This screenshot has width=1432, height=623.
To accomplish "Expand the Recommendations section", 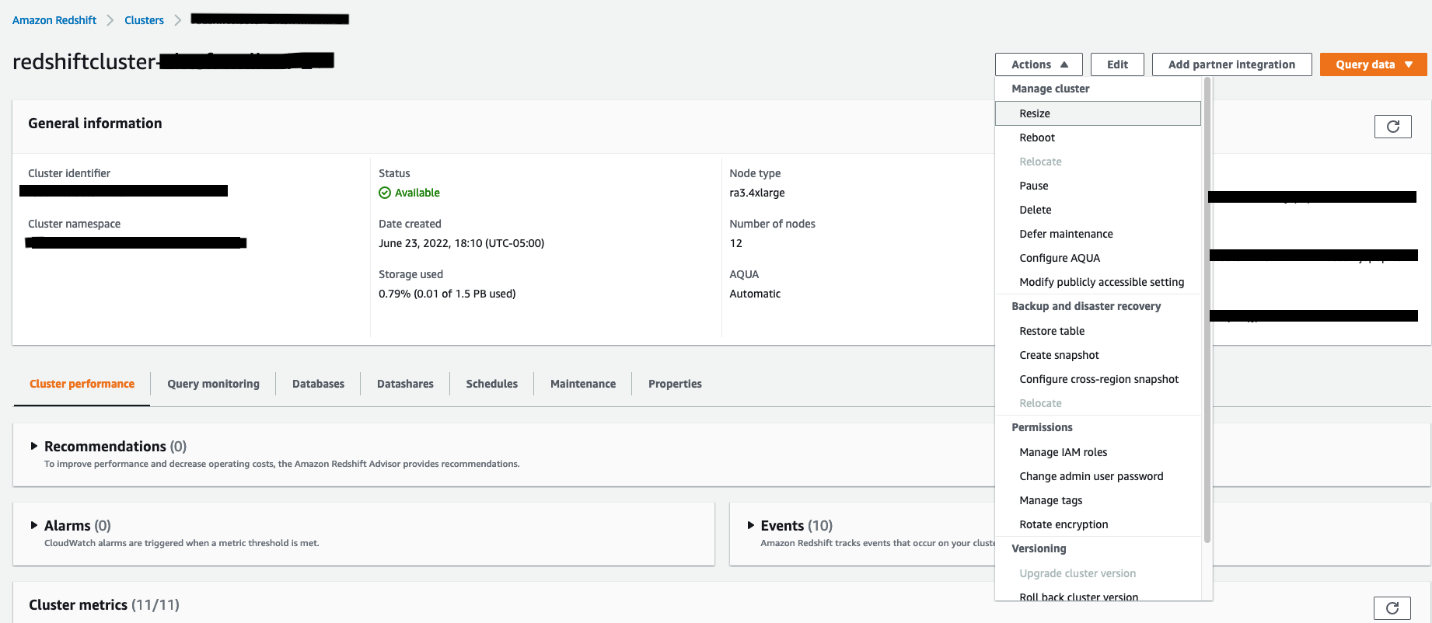I will [x=34, y=446].
